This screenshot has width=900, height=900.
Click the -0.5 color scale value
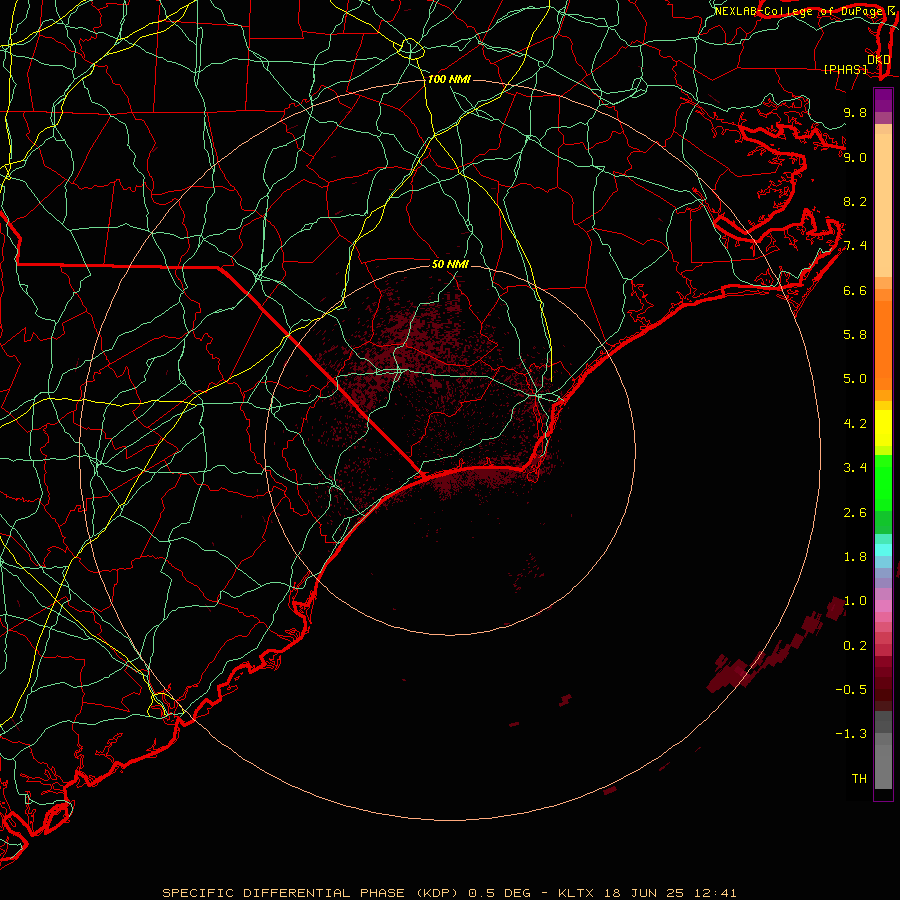(x=851, y=690)
